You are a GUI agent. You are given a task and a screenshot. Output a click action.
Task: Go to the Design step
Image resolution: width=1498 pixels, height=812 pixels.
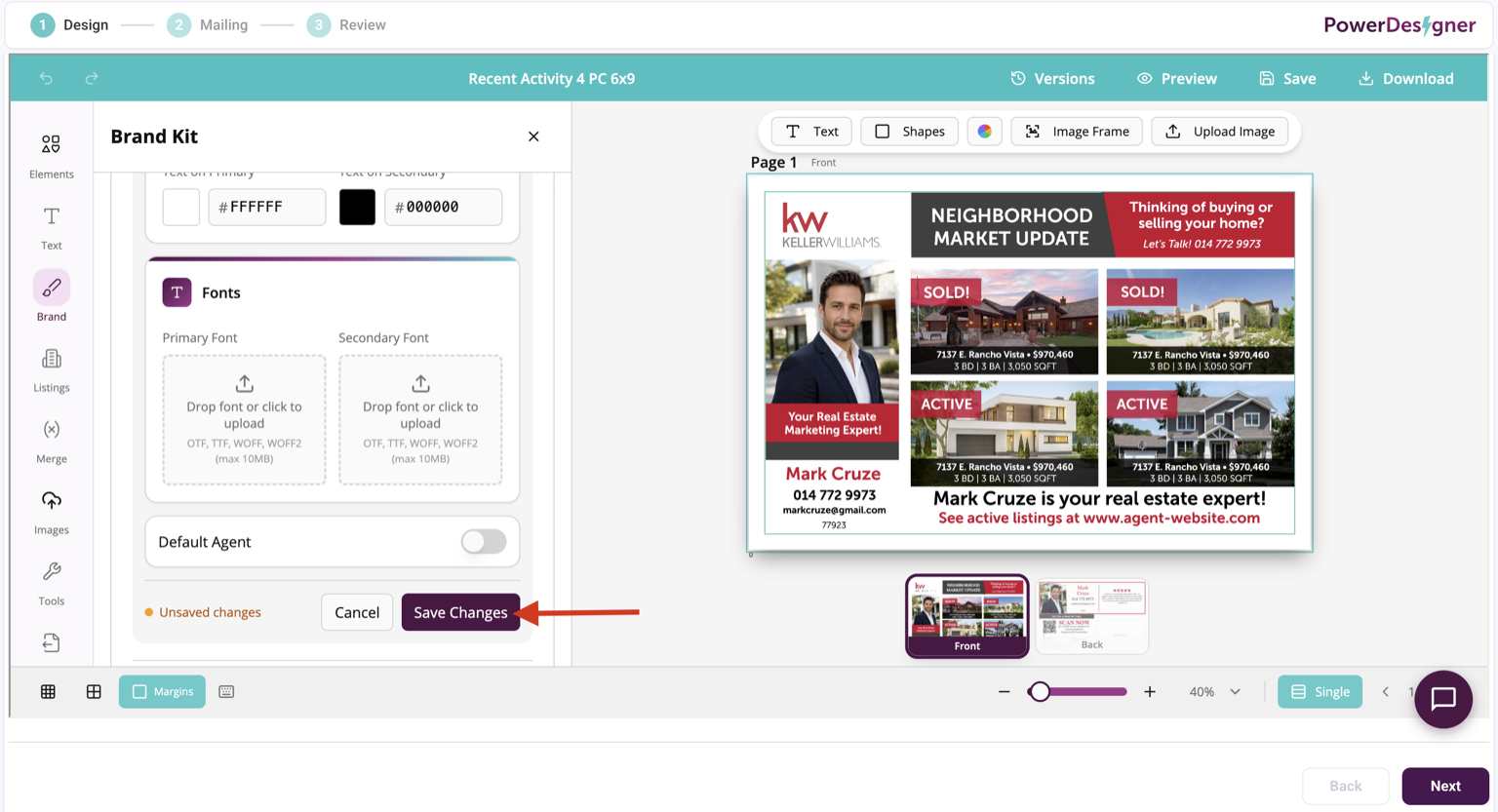point(70,24)
